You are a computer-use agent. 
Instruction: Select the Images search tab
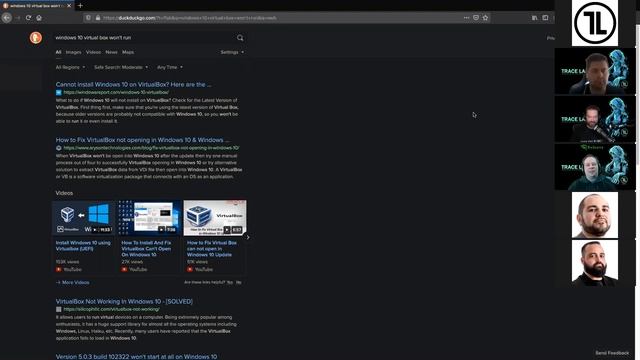pyautogui.click(x=73, y=52)
